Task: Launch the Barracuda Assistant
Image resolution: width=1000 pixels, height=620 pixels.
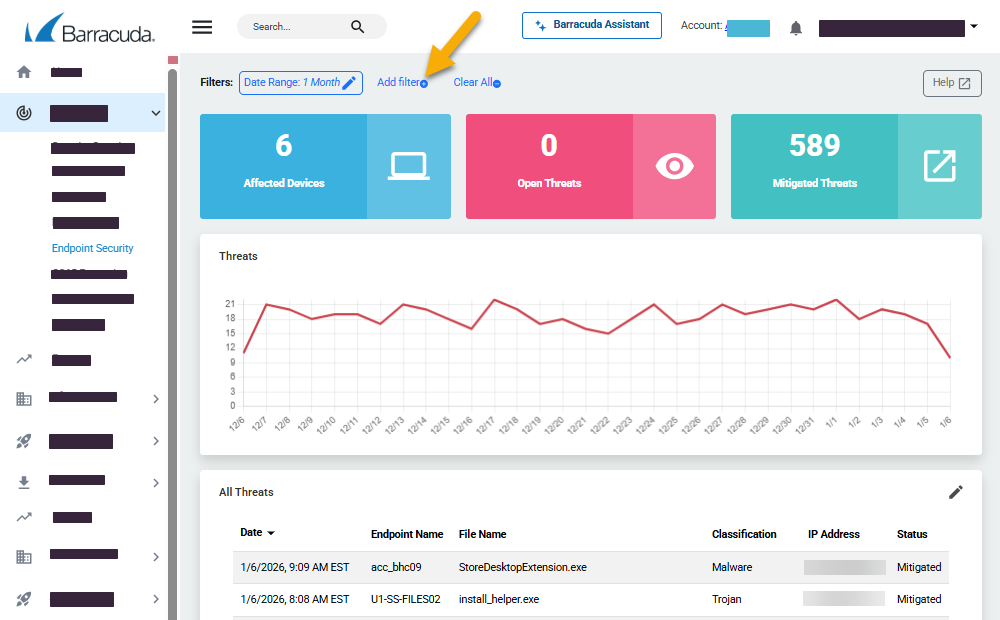Action: (x=591, y=25)
